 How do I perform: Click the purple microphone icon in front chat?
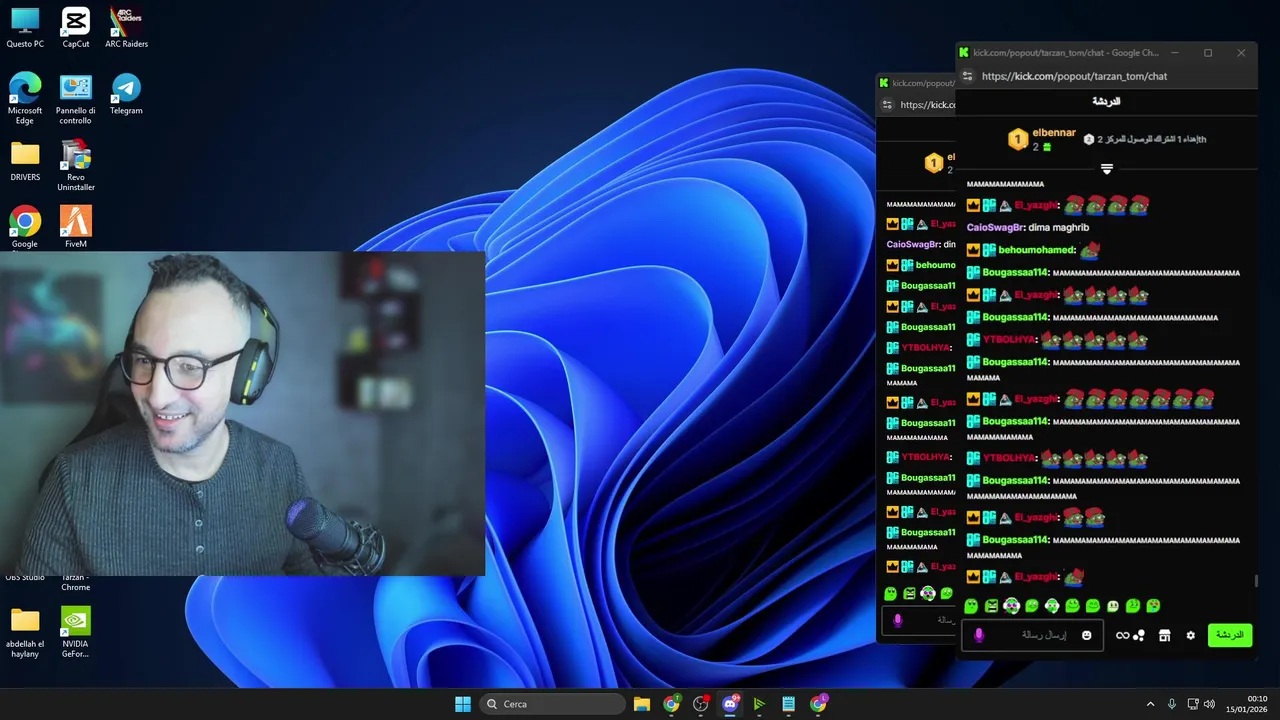(979, 635)
